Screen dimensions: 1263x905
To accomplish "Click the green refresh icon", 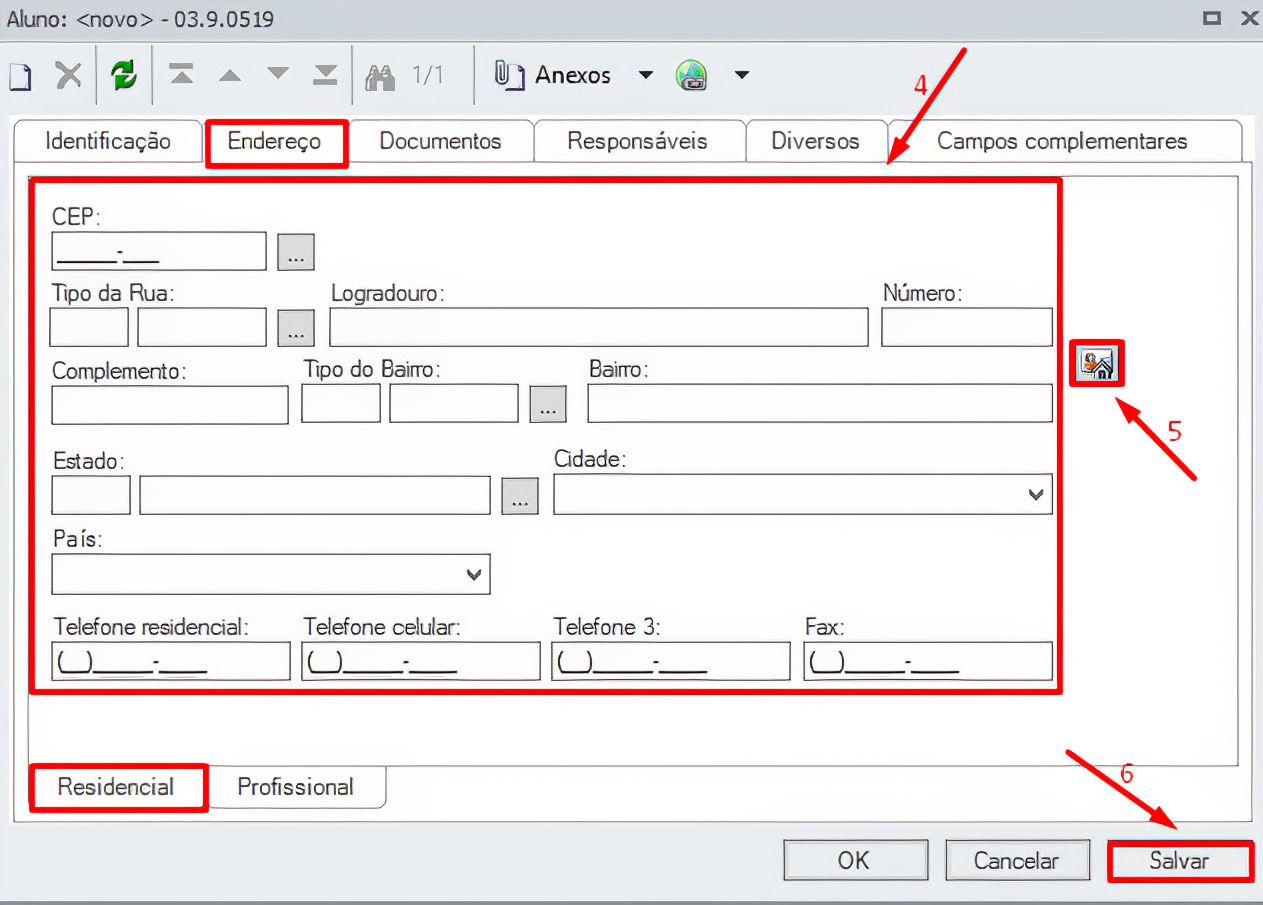I will (x=124, y=76).
